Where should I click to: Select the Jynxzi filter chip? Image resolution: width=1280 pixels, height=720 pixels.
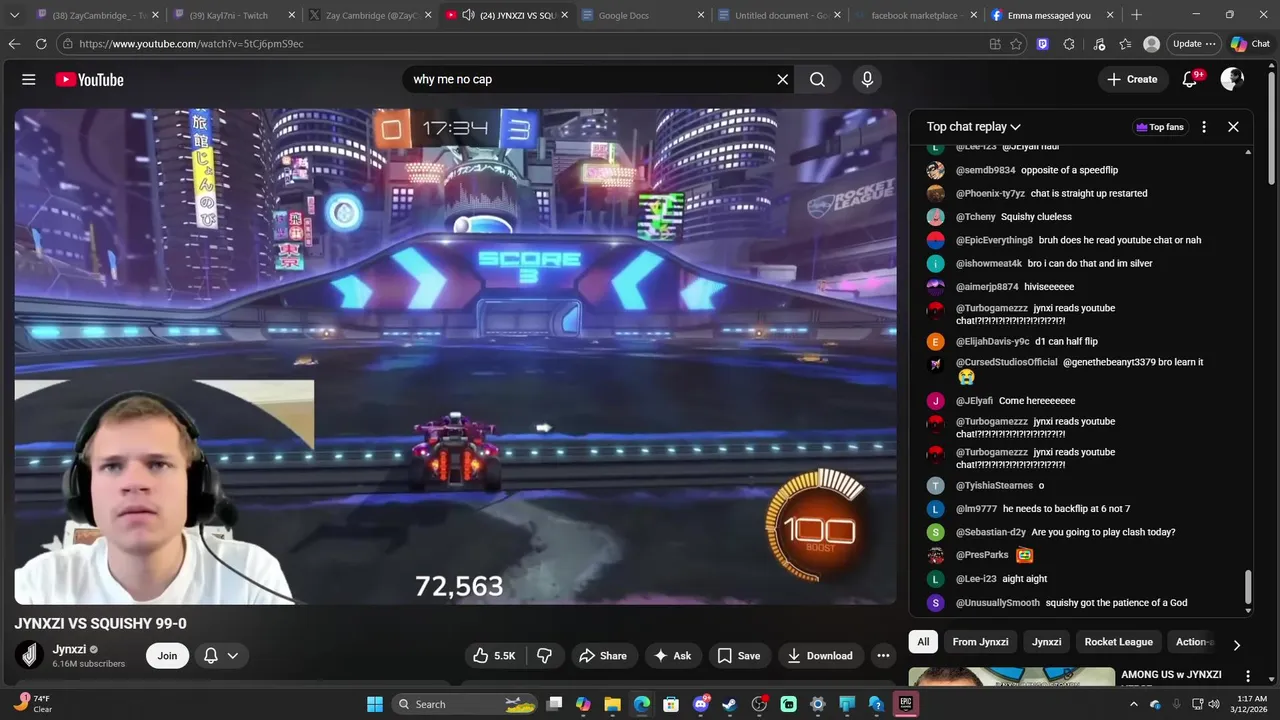1046,642
